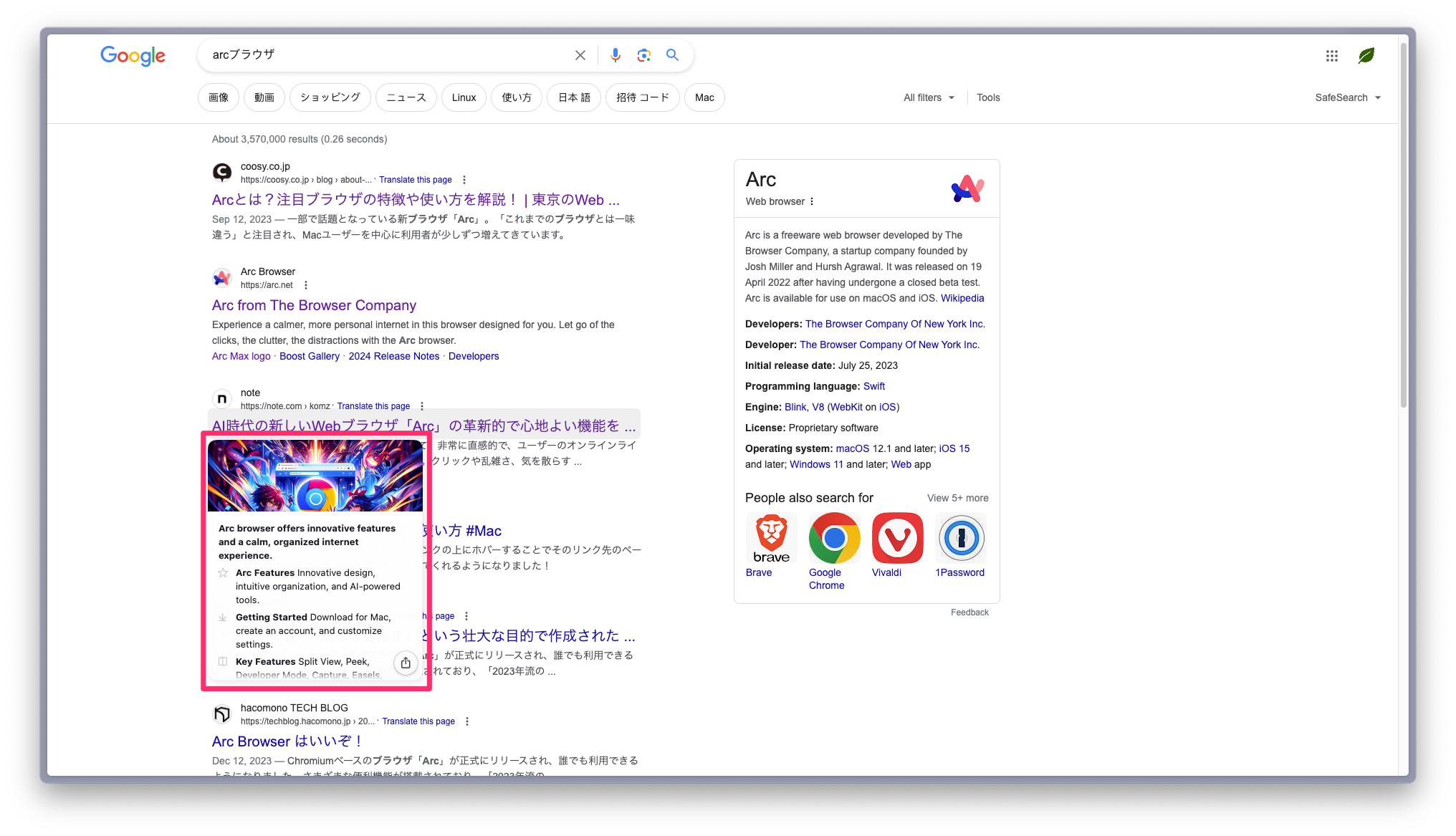This screenshot has width=1456, height=836.
Task: Click the Tools button
Action: [988, 97]
